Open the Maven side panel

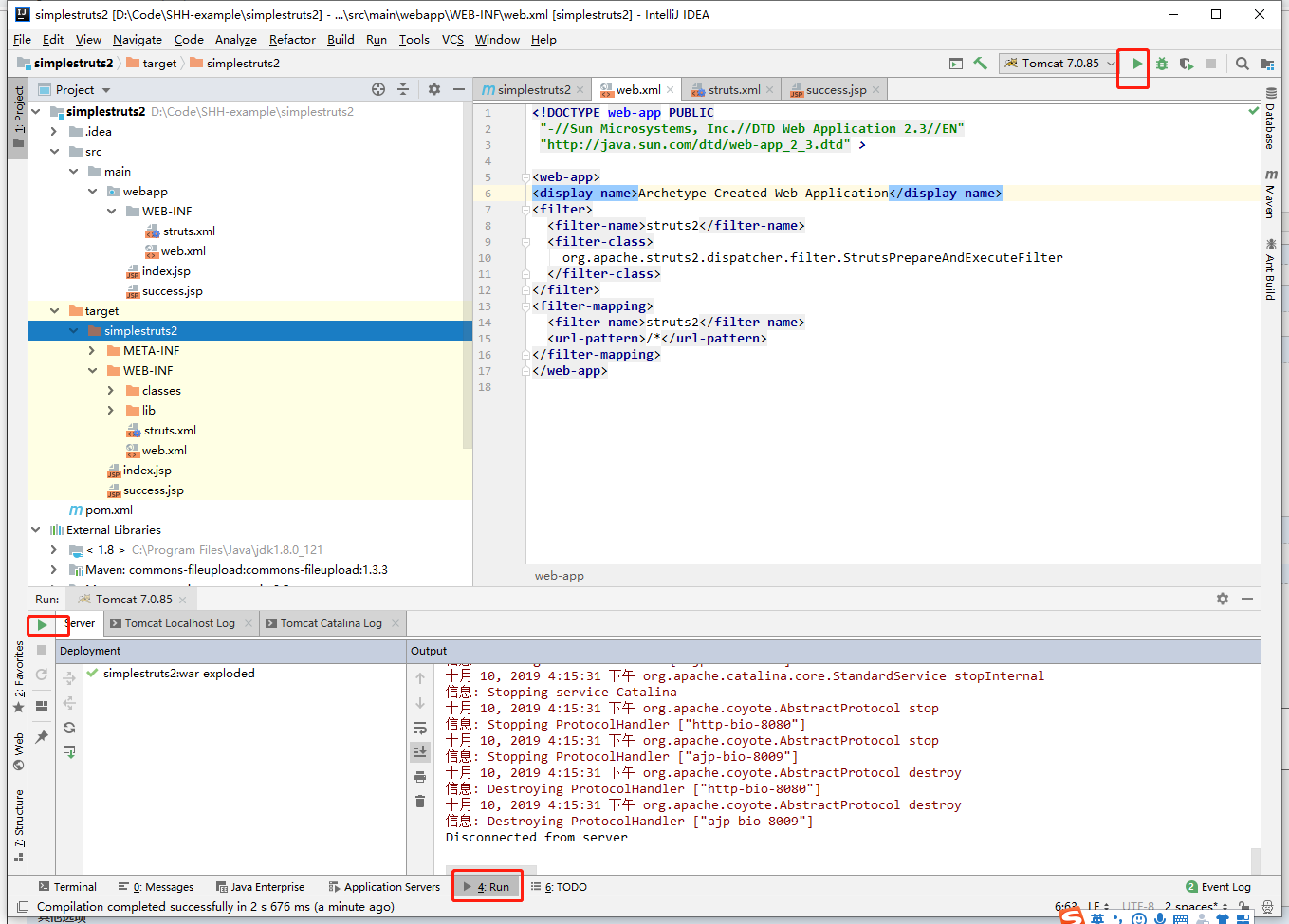click(x=1271, y=193)
